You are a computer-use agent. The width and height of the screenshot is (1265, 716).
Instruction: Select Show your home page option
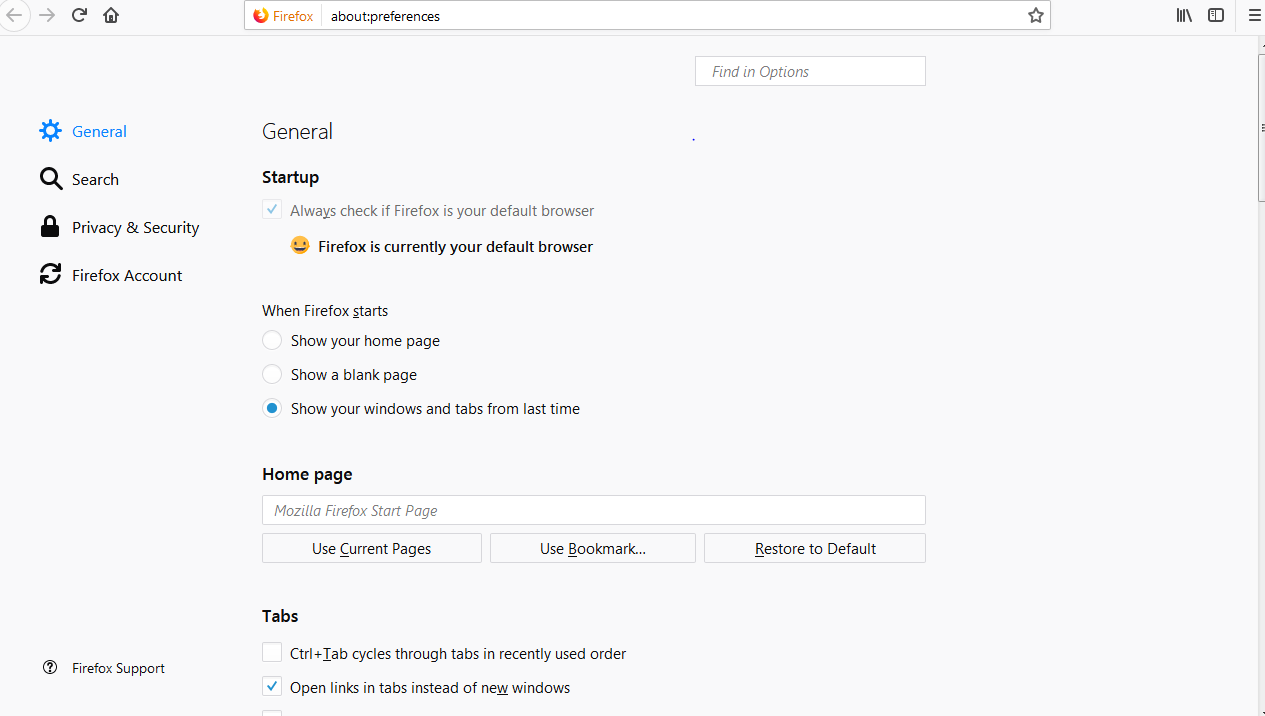point(272,341)
